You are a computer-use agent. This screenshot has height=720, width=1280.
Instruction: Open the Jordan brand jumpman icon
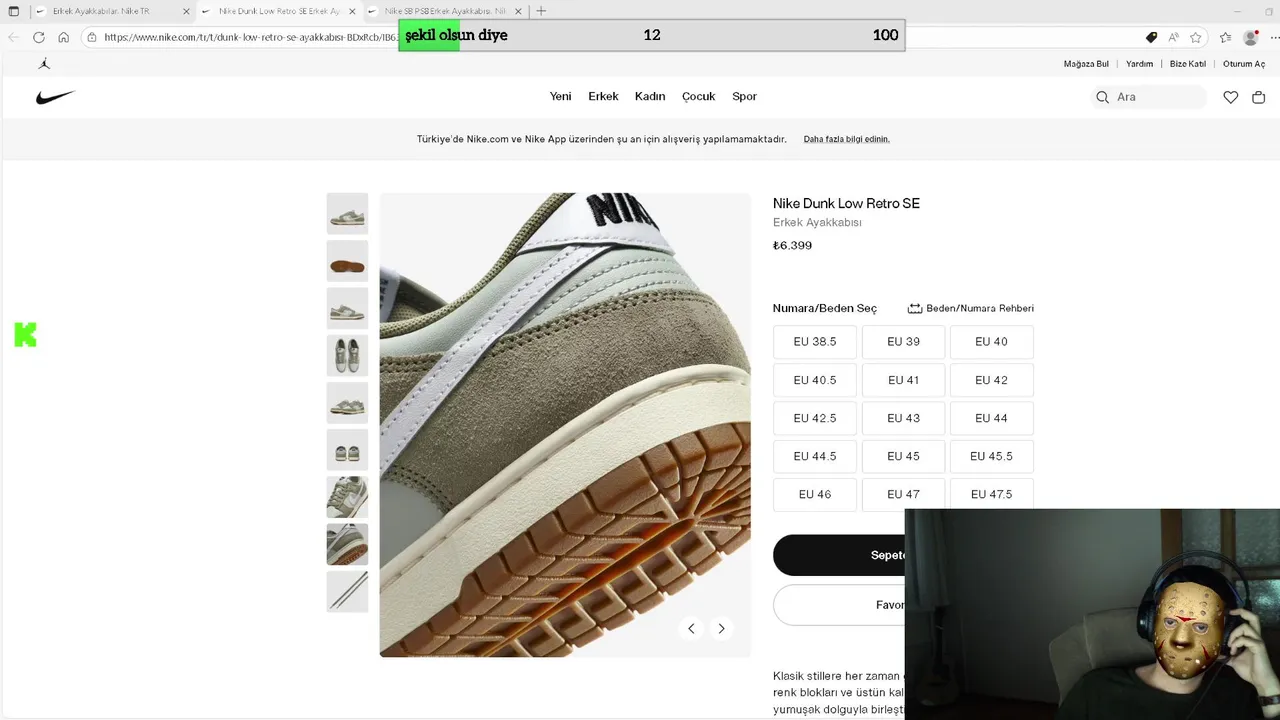44,64
